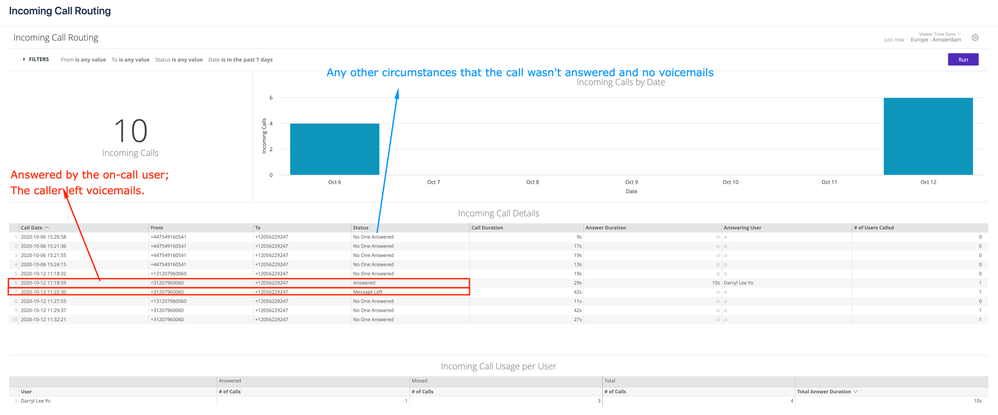This screenshot has width=998, height=415.
Task: Click the 'Answered' group header in user table
Action: click(230, 381)
